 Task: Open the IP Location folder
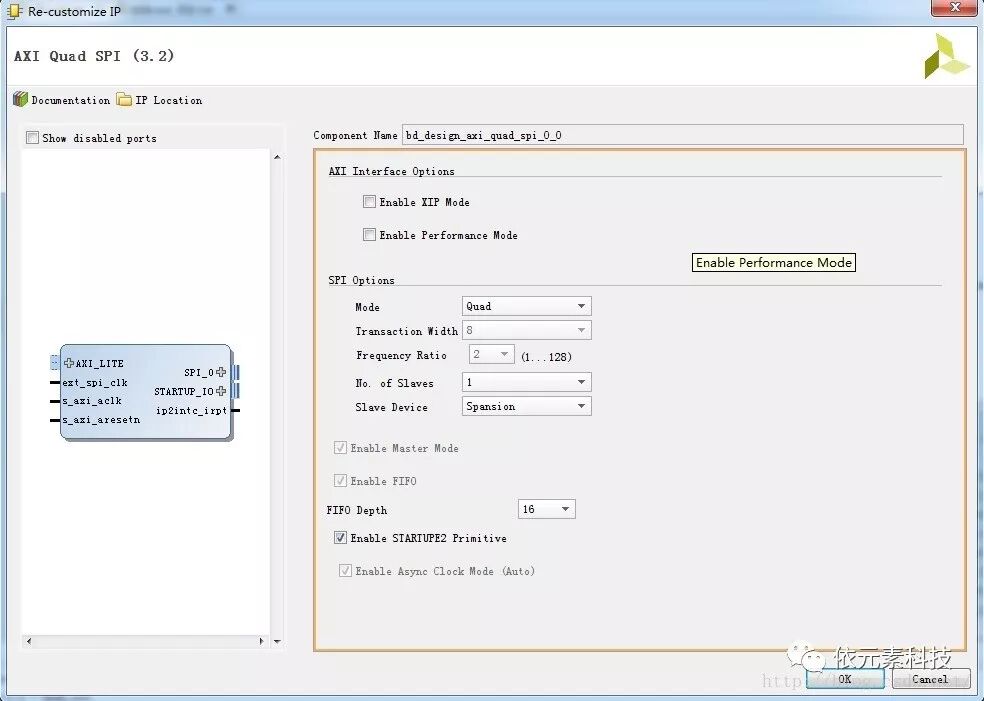(166, 100)
